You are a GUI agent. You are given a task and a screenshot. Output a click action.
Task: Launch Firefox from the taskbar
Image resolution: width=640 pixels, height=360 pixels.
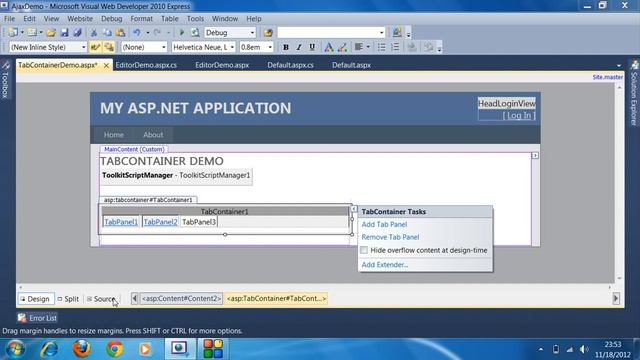click(82, 349)
